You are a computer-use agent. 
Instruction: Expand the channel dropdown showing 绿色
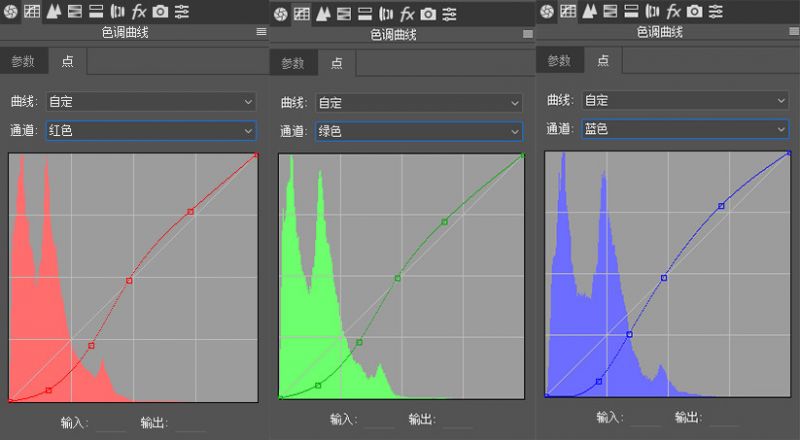point(419,131)
